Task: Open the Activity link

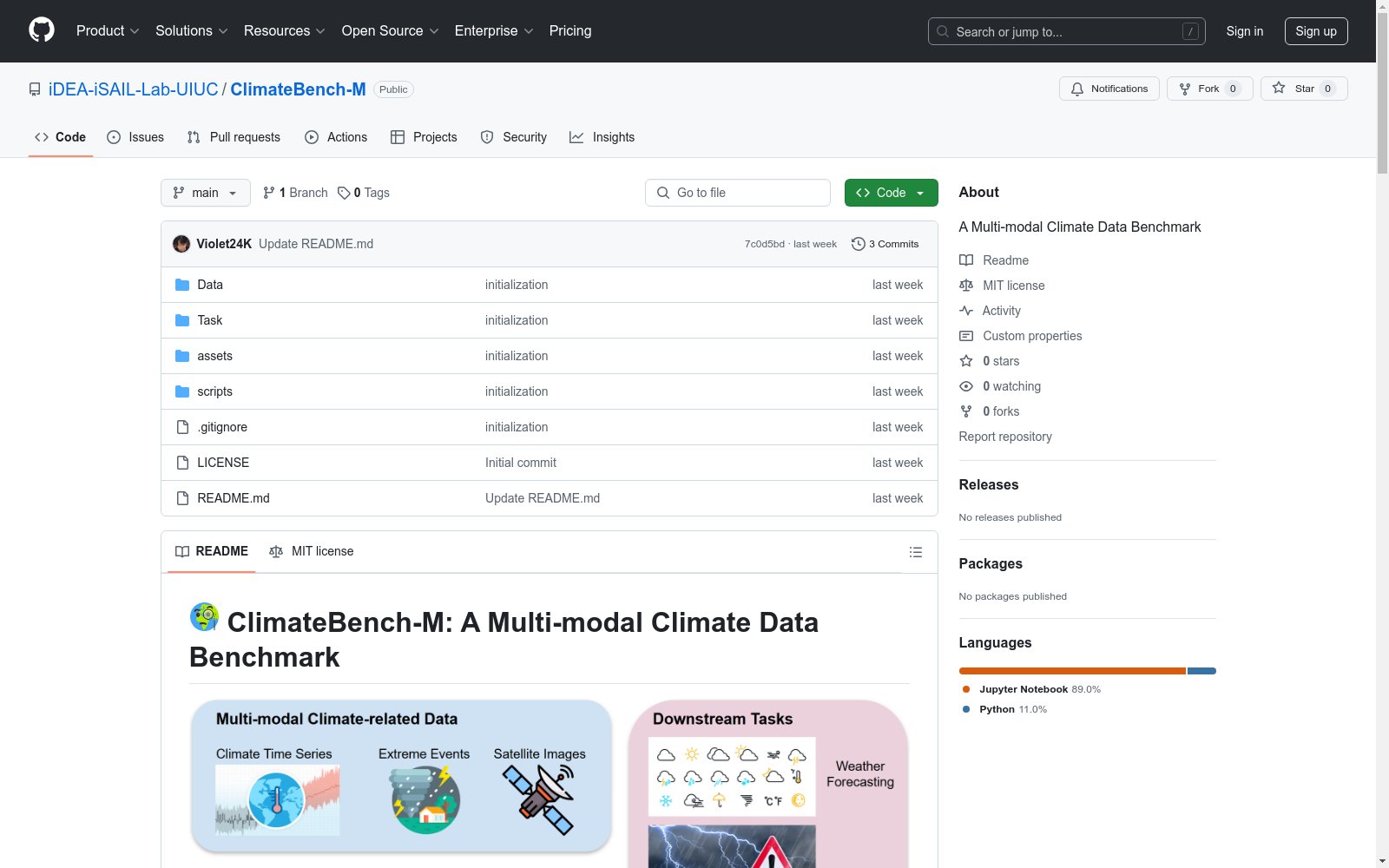Action: pyautogui.click(x=990, y=311)
